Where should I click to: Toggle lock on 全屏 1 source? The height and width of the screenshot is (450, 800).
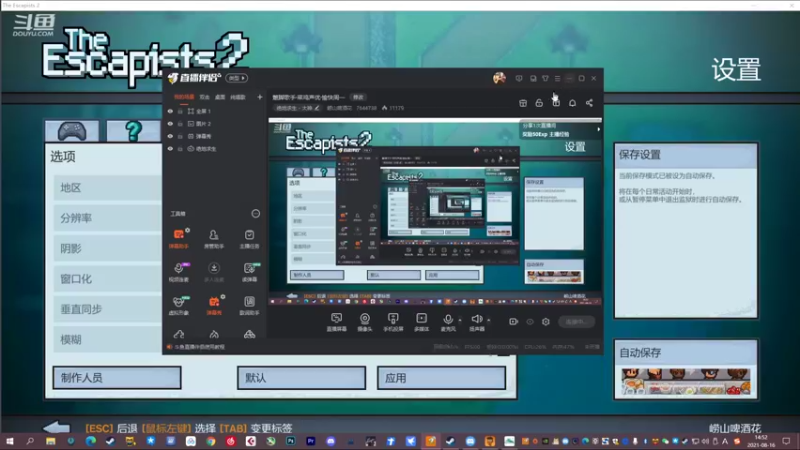tap(180, 111)
